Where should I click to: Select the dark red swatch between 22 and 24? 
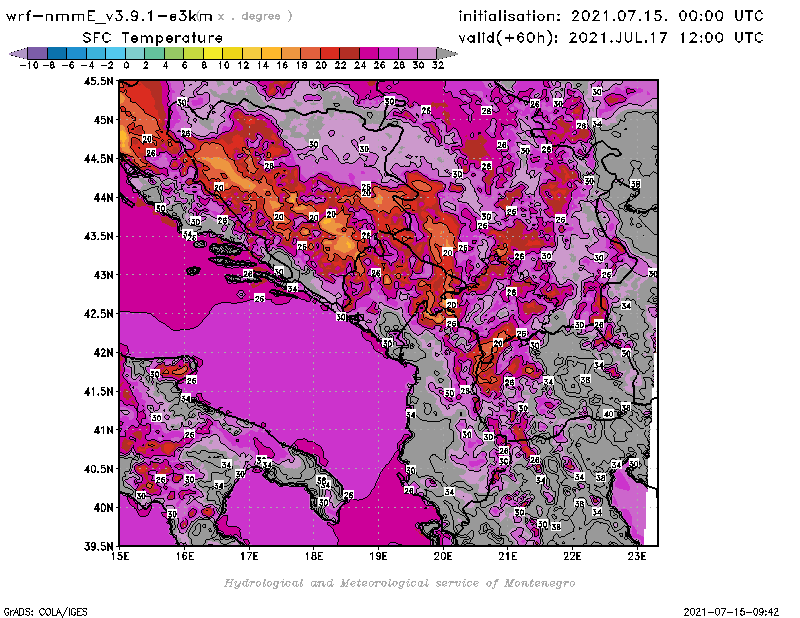(349, 53)
